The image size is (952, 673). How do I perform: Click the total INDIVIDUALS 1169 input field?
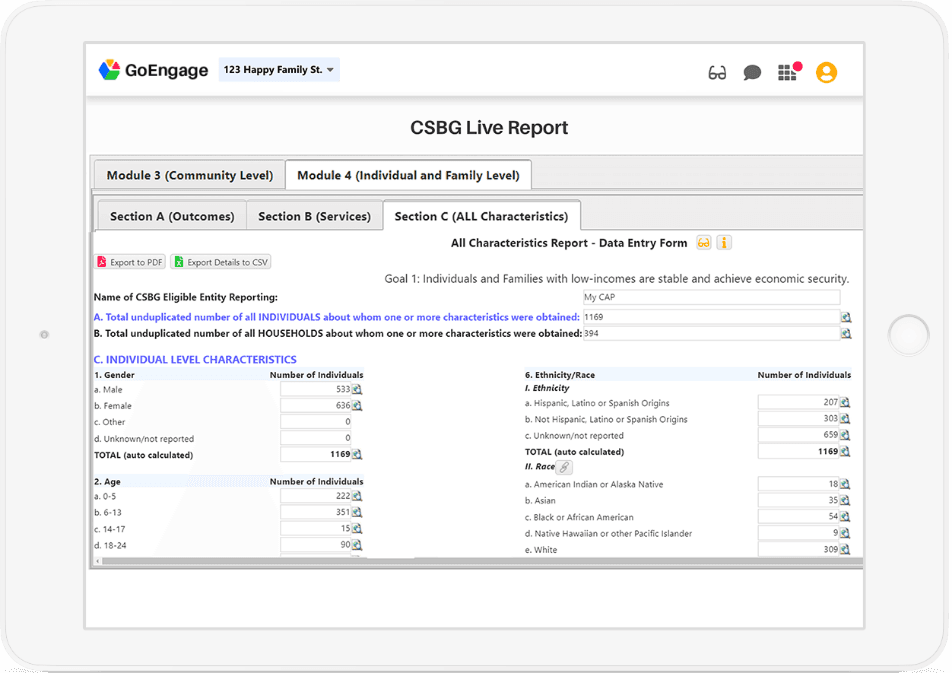[x=712, y=317]
